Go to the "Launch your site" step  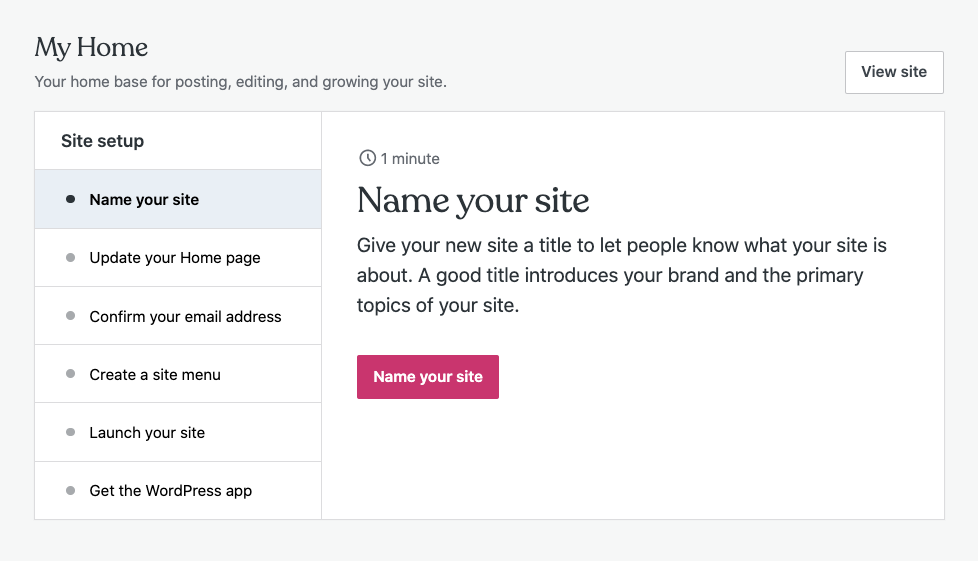click(x=147, y=433)
